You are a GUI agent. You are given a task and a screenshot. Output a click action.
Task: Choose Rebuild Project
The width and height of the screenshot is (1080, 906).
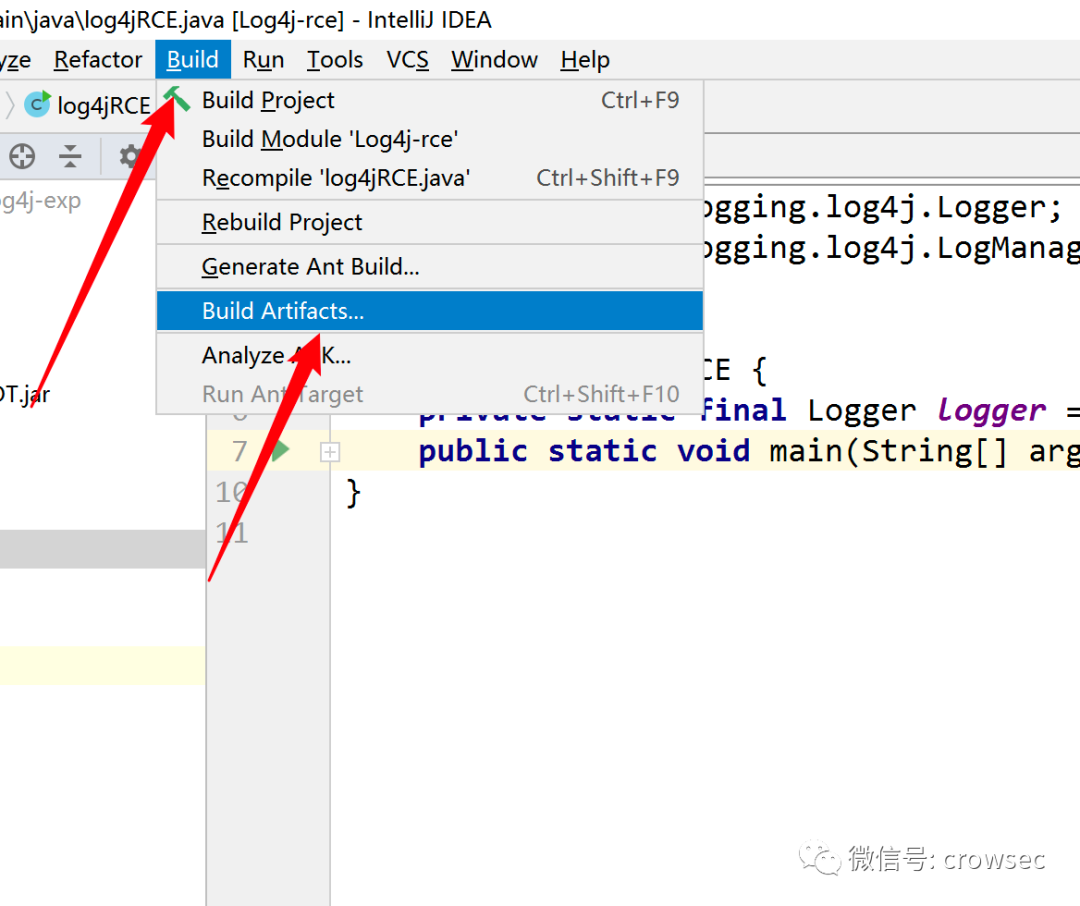click(x=430, y=222)
